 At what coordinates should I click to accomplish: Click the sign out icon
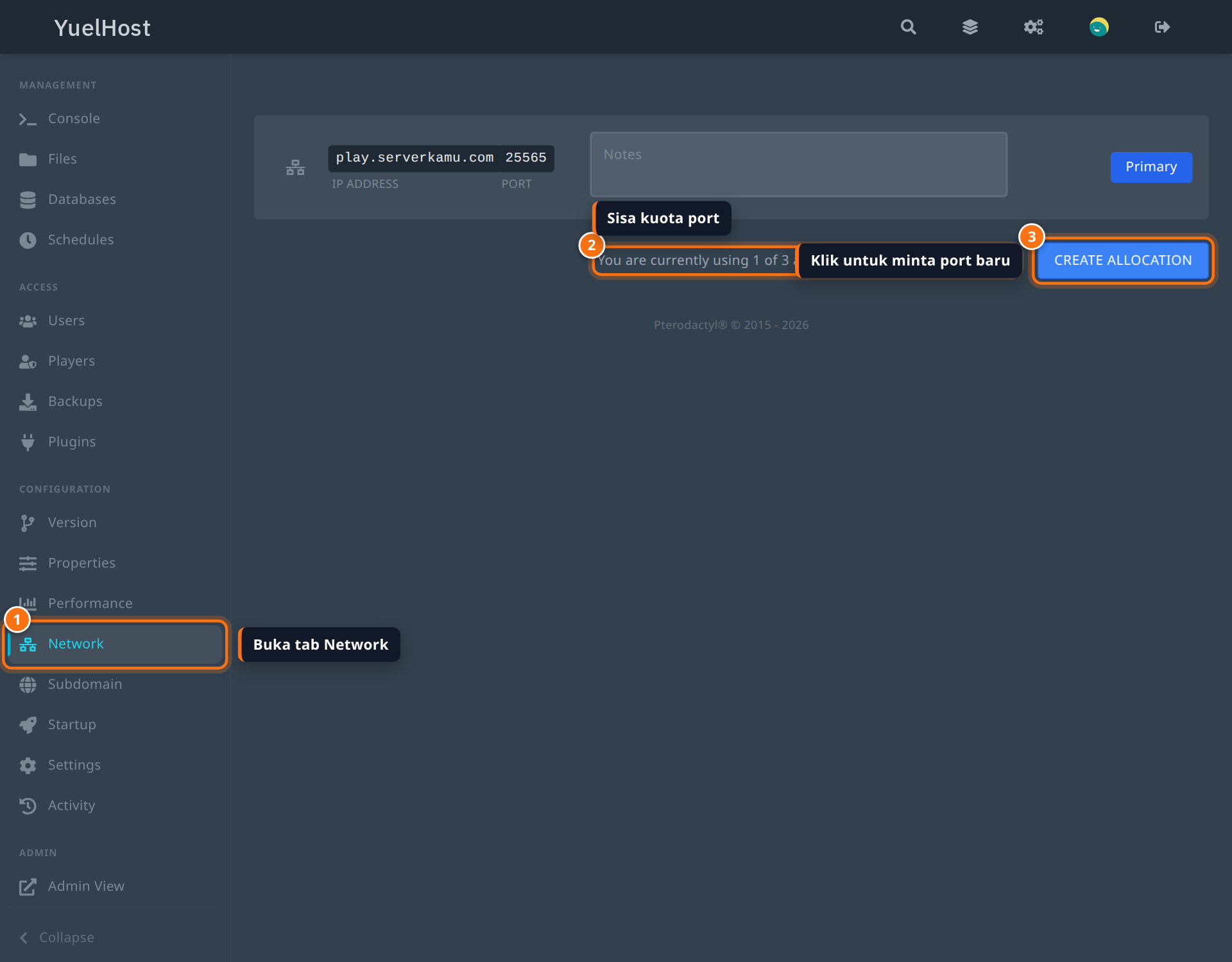tap(1162, 27)
